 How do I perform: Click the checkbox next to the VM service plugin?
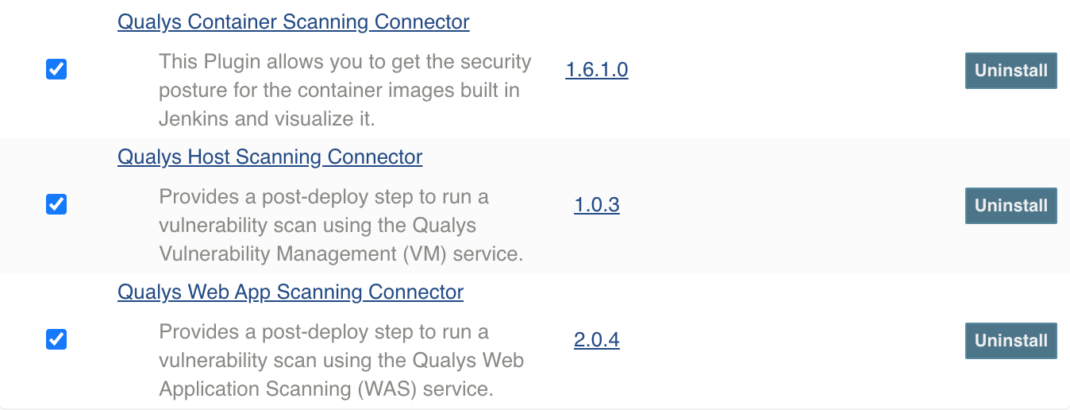click(56, 205)
